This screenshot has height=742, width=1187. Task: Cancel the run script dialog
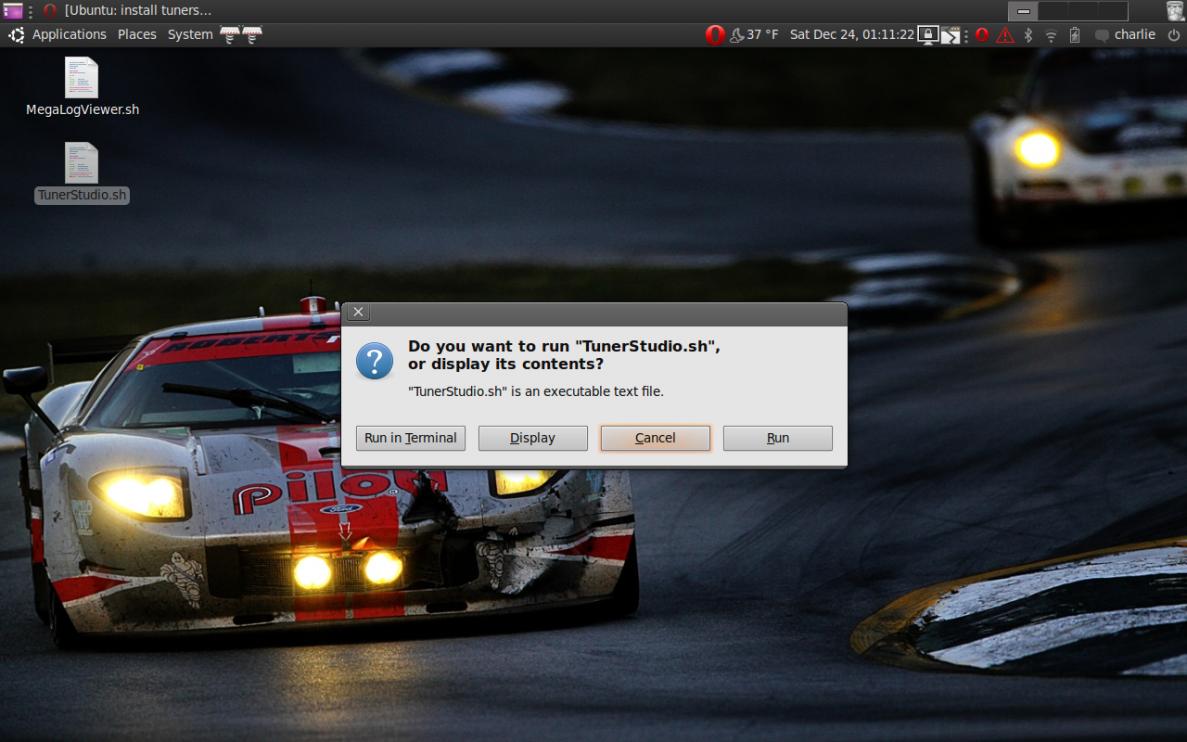click(655, 438)
